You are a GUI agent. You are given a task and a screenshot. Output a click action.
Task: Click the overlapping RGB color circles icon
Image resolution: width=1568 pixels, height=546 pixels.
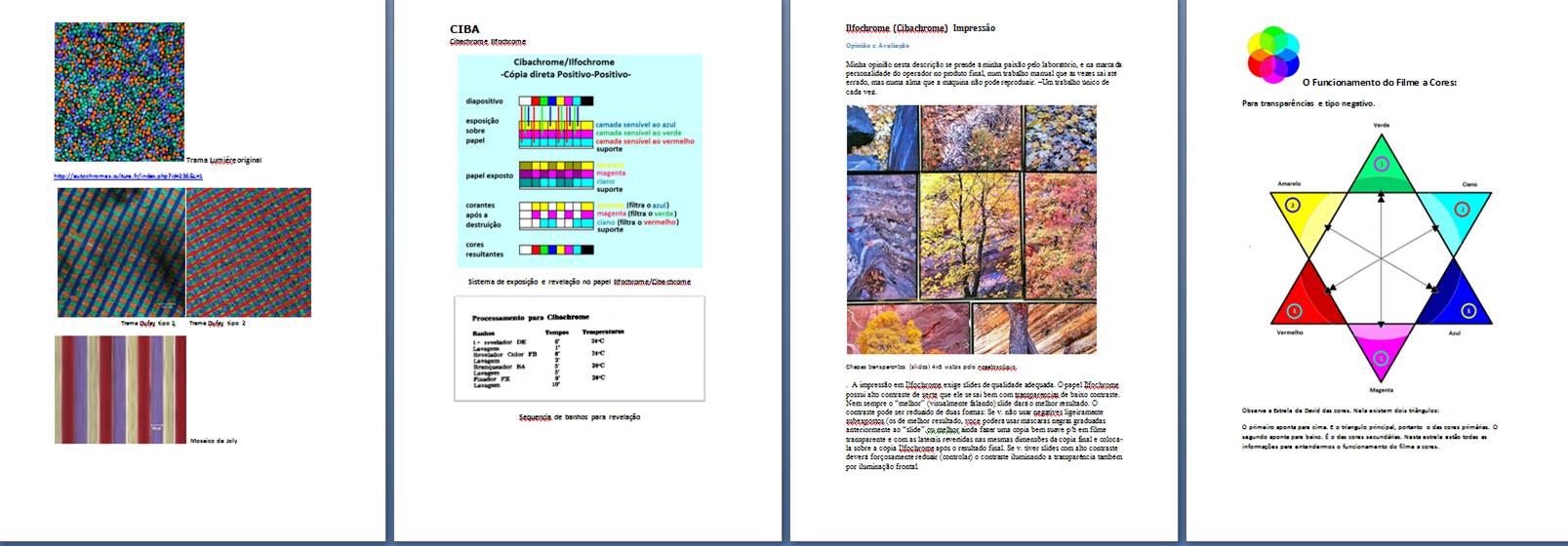tap(1272, 55)
